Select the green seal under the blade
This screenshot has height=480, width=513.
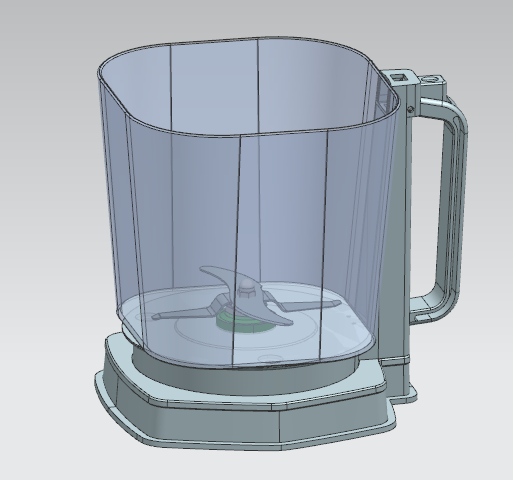click(x=245, y=325)
